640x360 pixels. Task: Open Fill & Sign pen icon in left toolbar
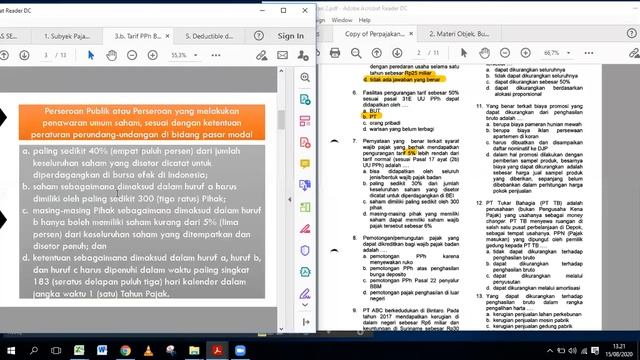pyautogui.click(x=262, y=55)
